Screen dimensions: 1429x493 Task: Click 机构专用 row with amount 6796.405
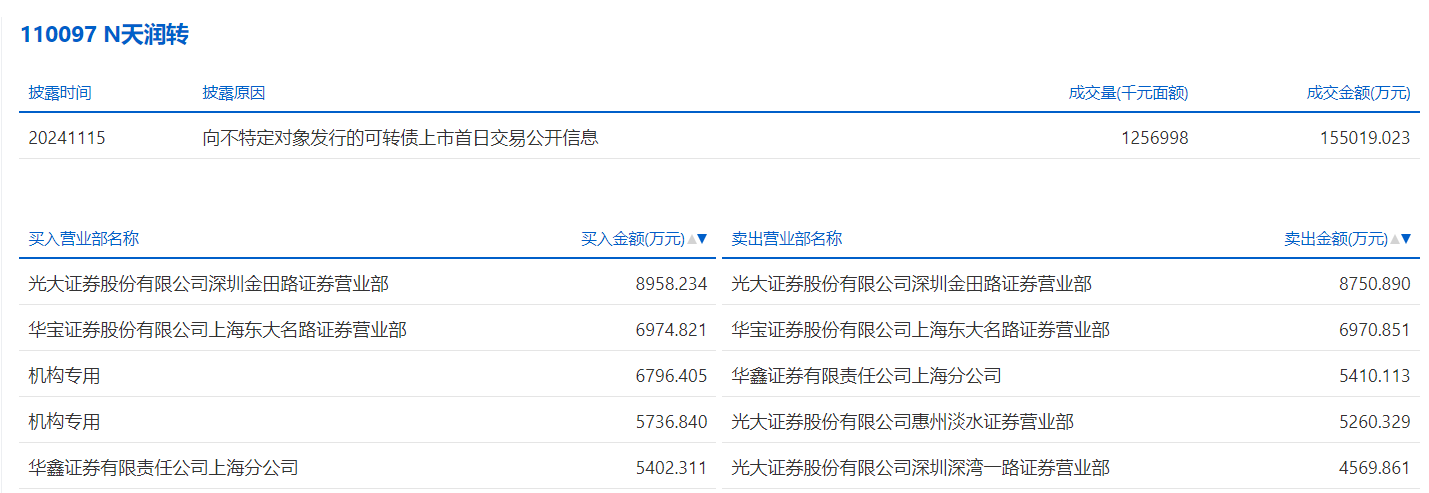65,376
